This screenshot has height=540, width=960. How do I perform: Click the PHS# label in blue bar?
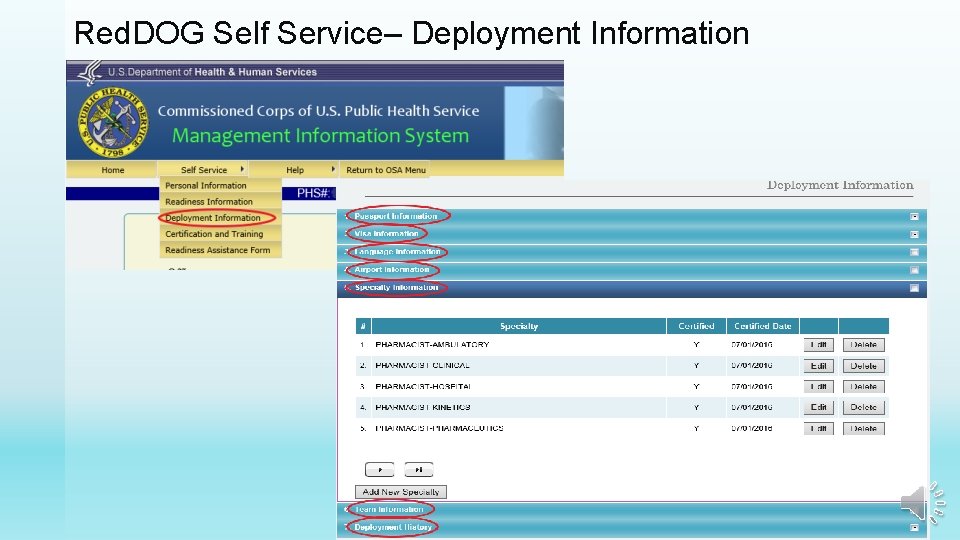pos(313,193)
